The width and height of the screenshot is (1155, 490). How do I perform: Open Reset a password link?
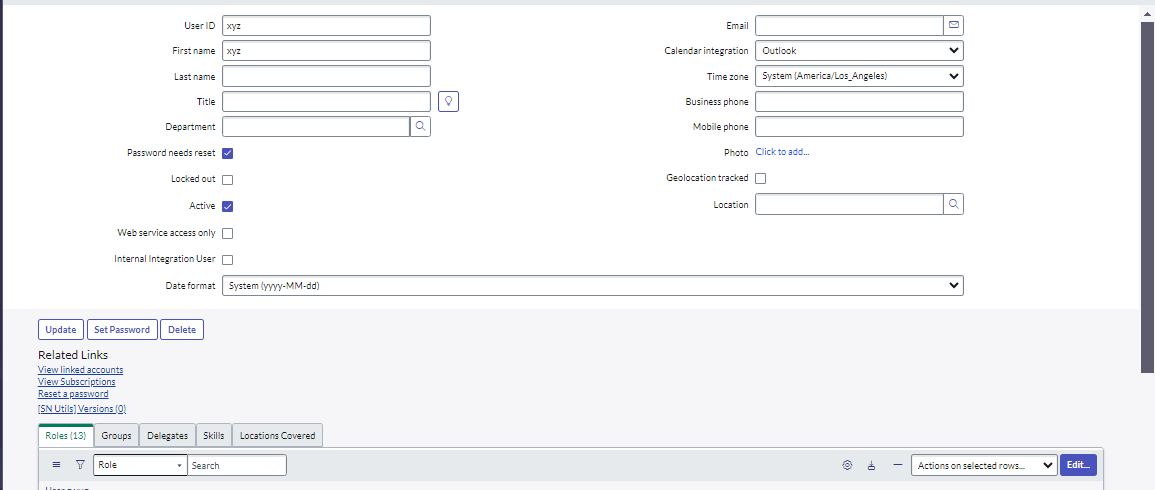(x=74, y=393)
